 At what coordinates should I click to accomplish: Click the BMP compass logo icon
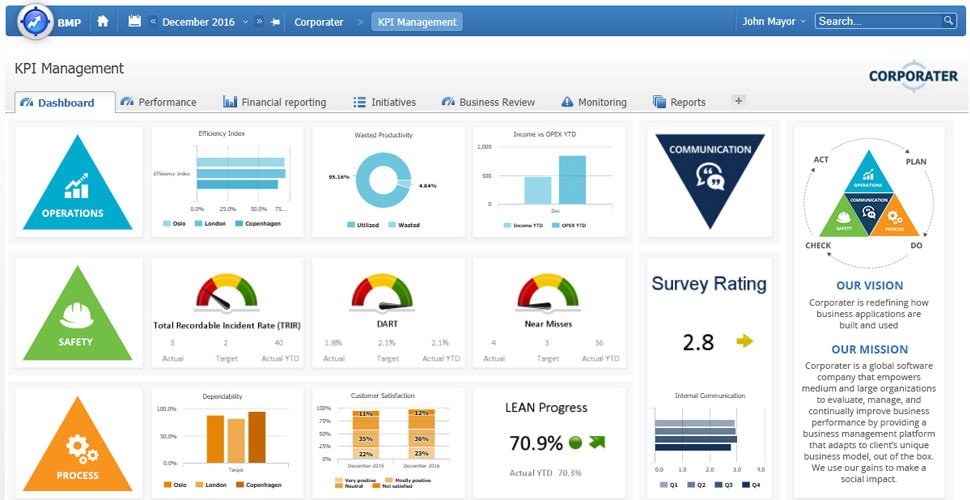(36, 21)
